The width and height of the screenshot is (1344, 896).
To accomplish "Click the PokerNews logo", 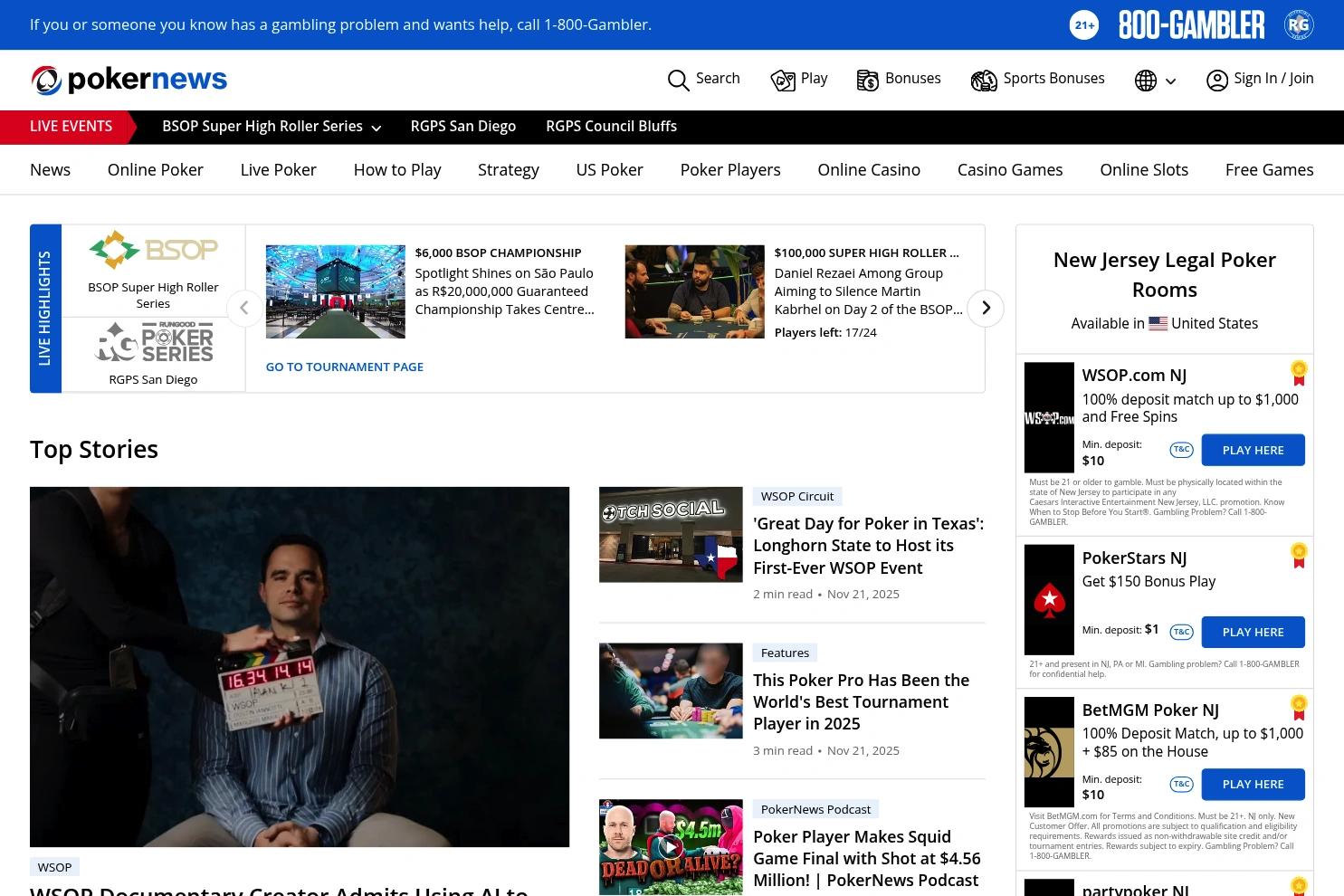I will 129,80.
